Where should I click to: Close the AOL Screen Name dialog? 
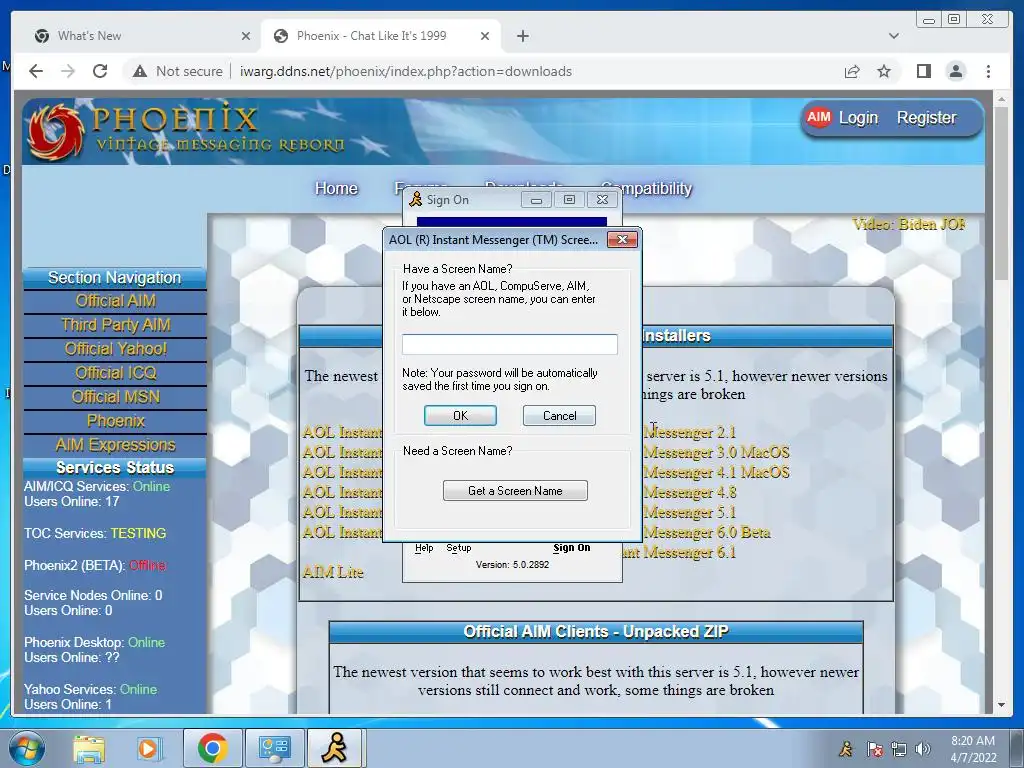[622, 240]
